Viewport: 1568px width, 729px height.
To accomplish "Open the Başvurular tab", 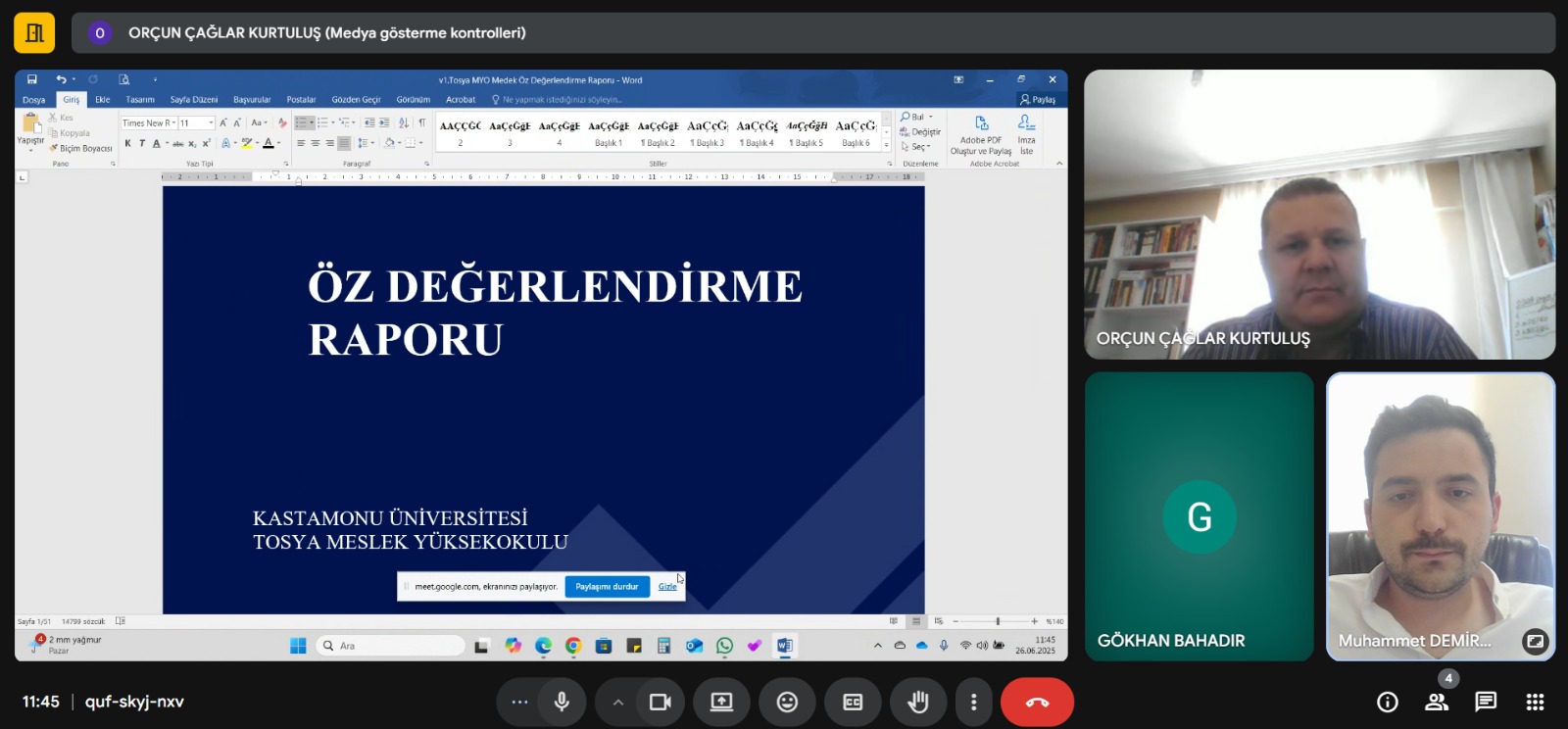I will pyautogui.click(x=252, y=100).
